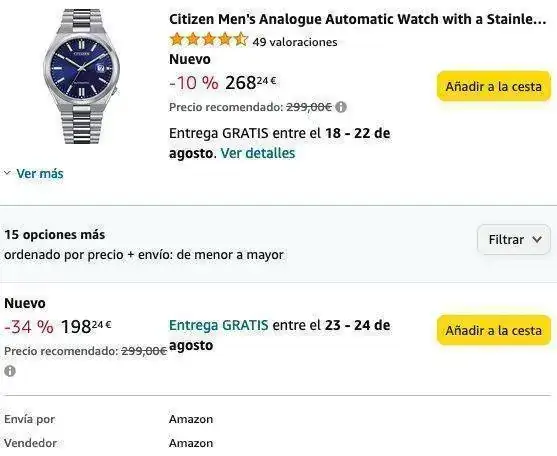Click the Citizen Men's Analogue Automatic Watch title
This screenshot has width=557, height=456.
click(x=357, y=19)
